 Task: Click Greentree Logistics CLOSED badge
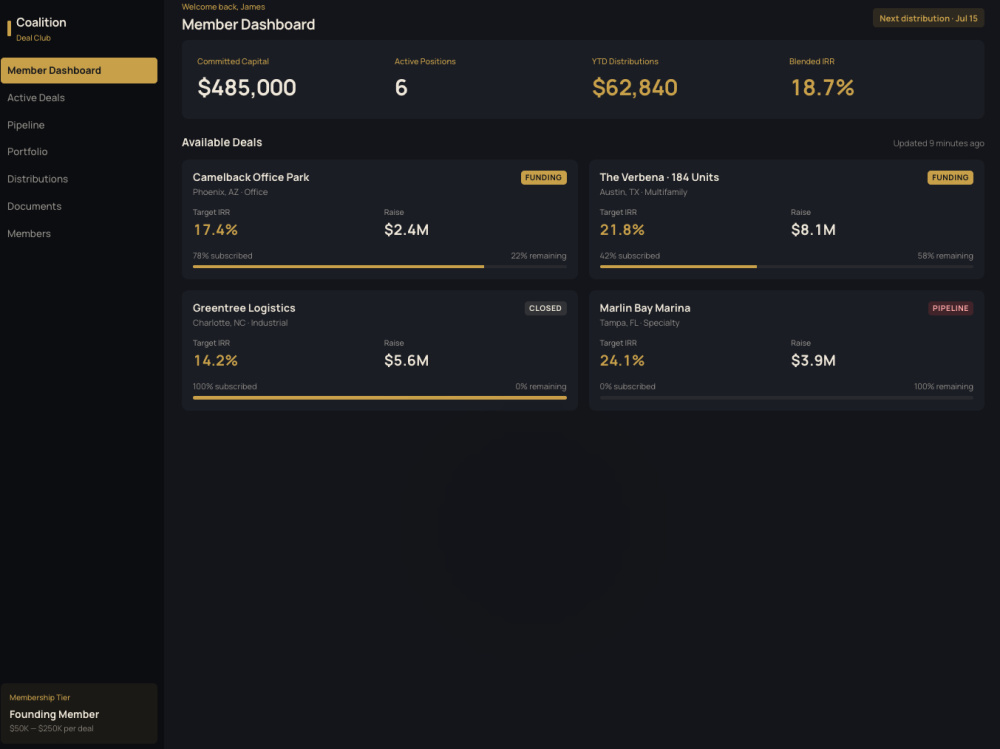545,308
